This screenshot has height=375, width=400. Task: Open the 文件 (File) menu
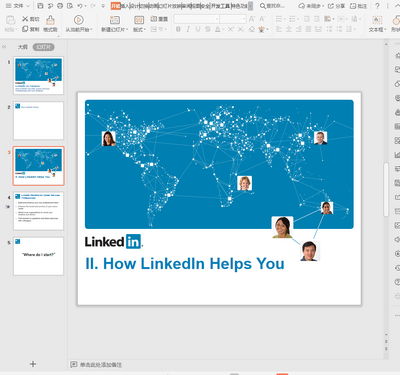(x=15, y=6)
